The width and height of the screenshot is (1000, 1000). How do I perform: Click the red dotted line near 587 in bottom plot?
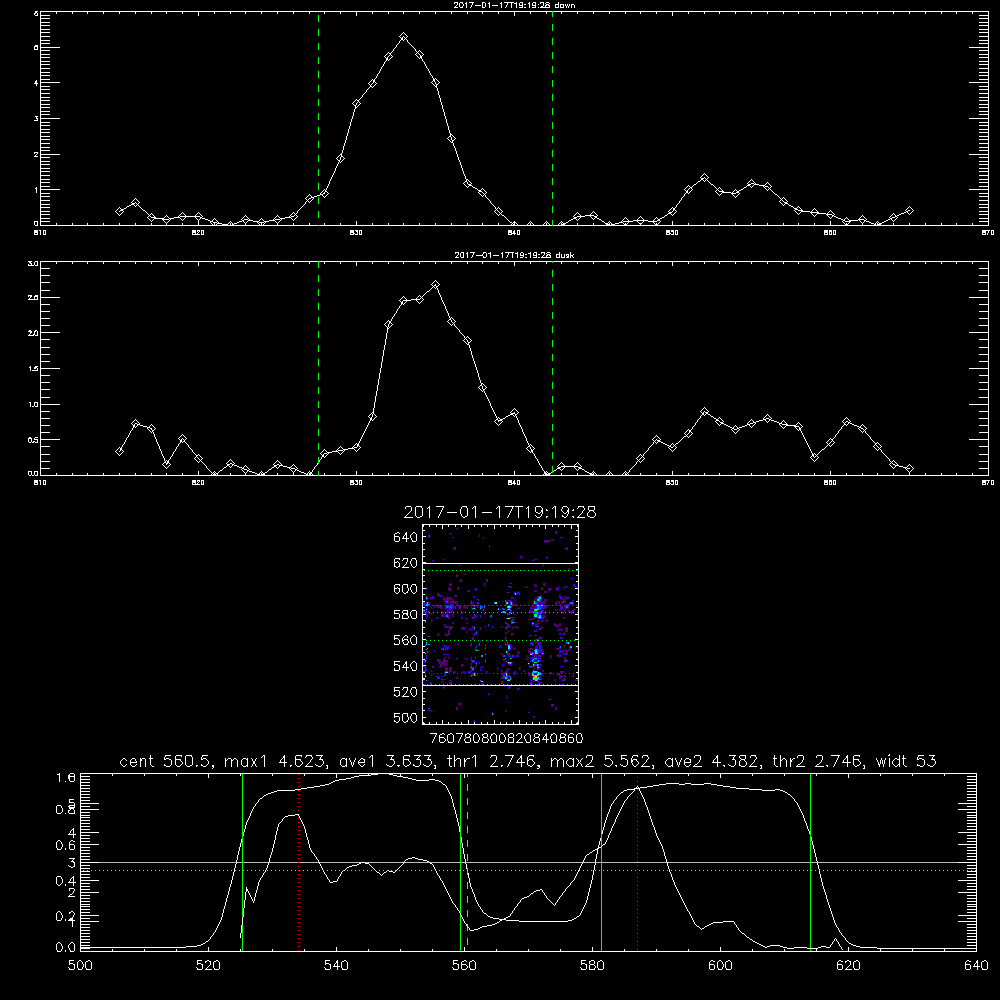pyautogui.click(x=637, y=861)
